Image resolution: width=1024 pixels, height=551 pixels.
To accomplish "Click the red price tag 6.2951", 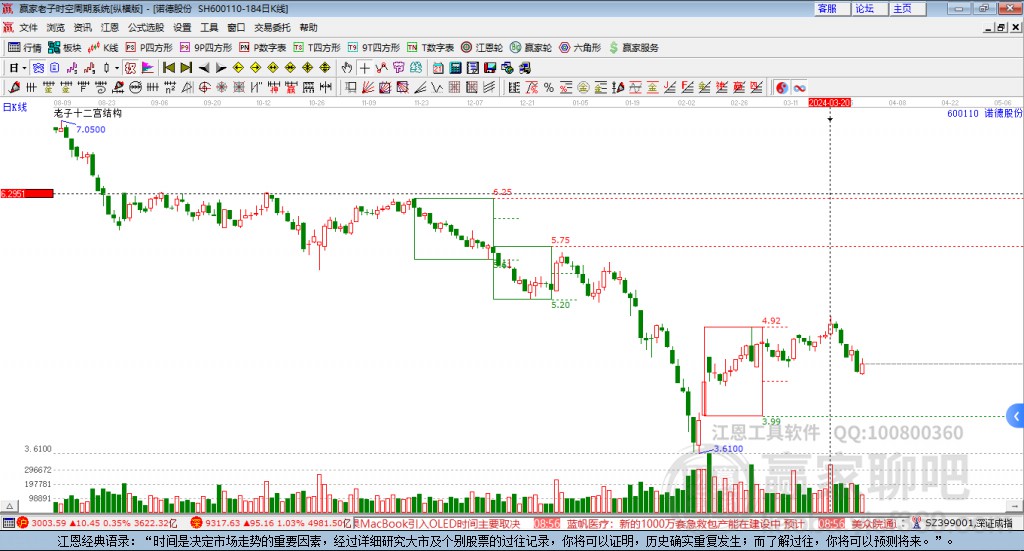I will coord(27,193).
